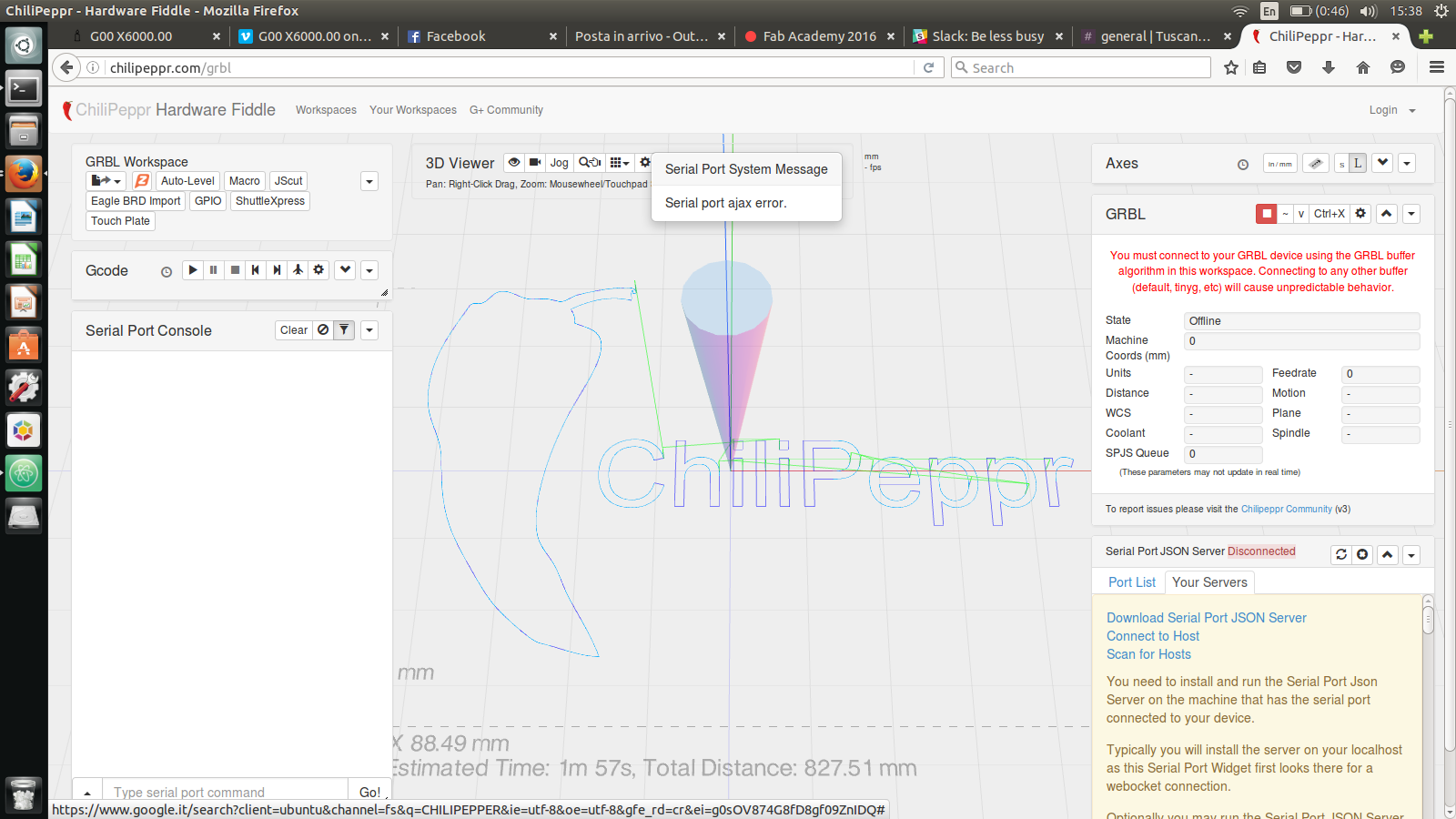The height and width of the screenshot is (819, 1456).
Task: Open Gcode widget settings gear
Action: click(318, 270)
